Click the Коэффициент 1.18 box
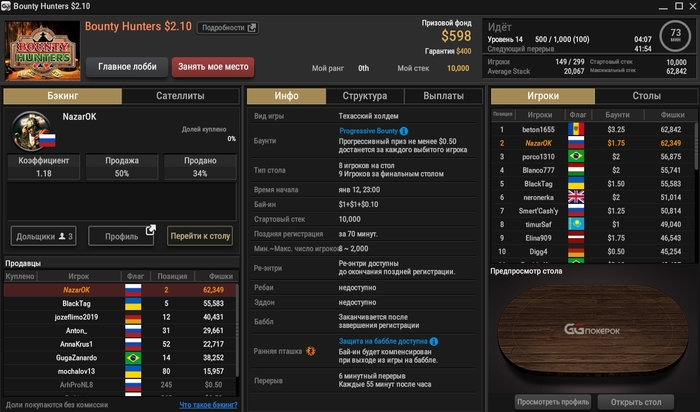 [44, 167]
